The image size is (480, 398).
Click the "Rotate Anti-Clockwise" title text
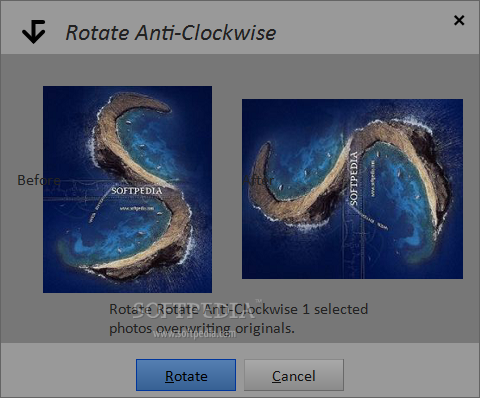pos(171,33)
